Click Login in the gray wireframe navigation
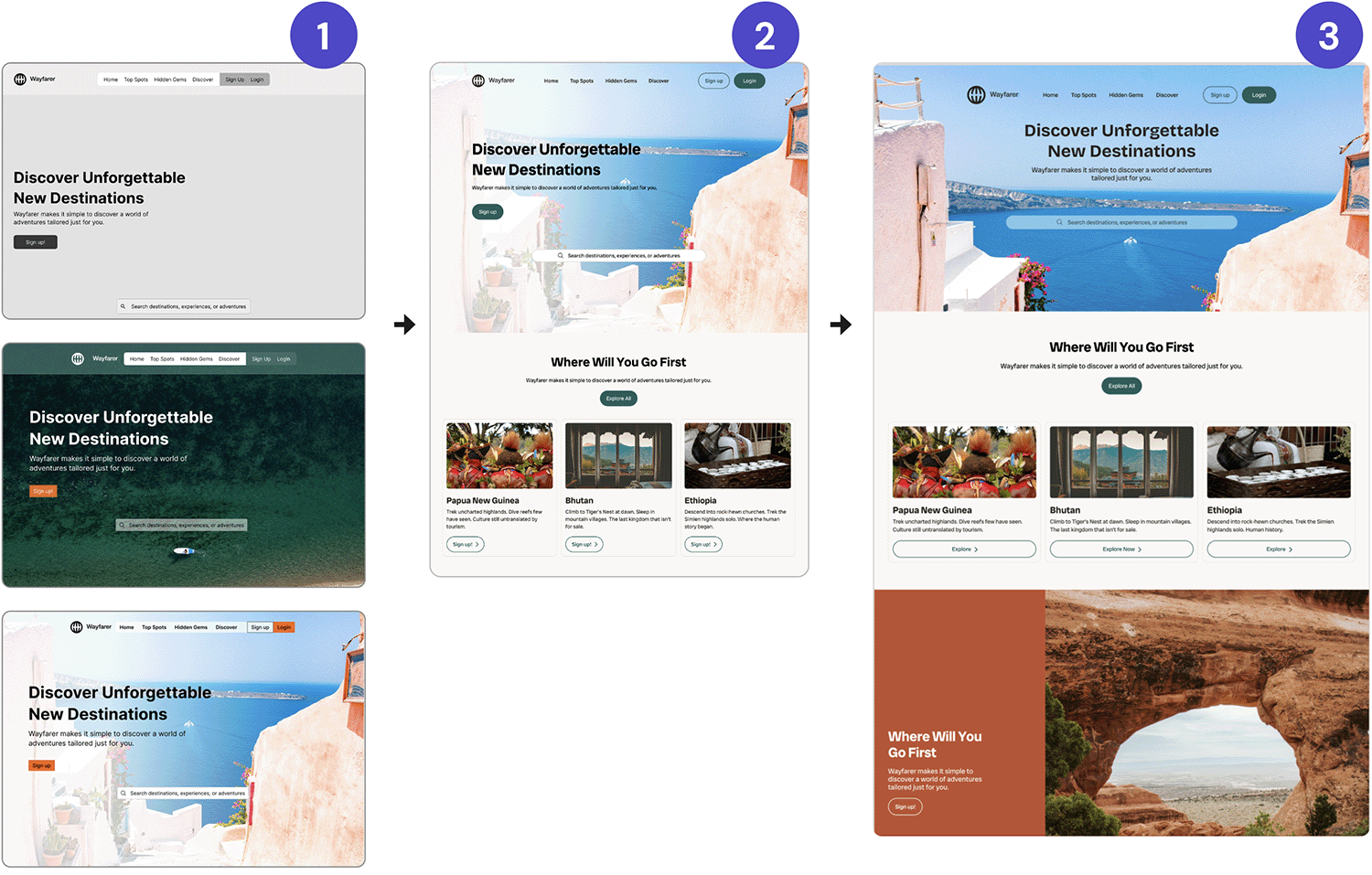This screenshot has height=875, width=1372. click(x=257, y=80)
